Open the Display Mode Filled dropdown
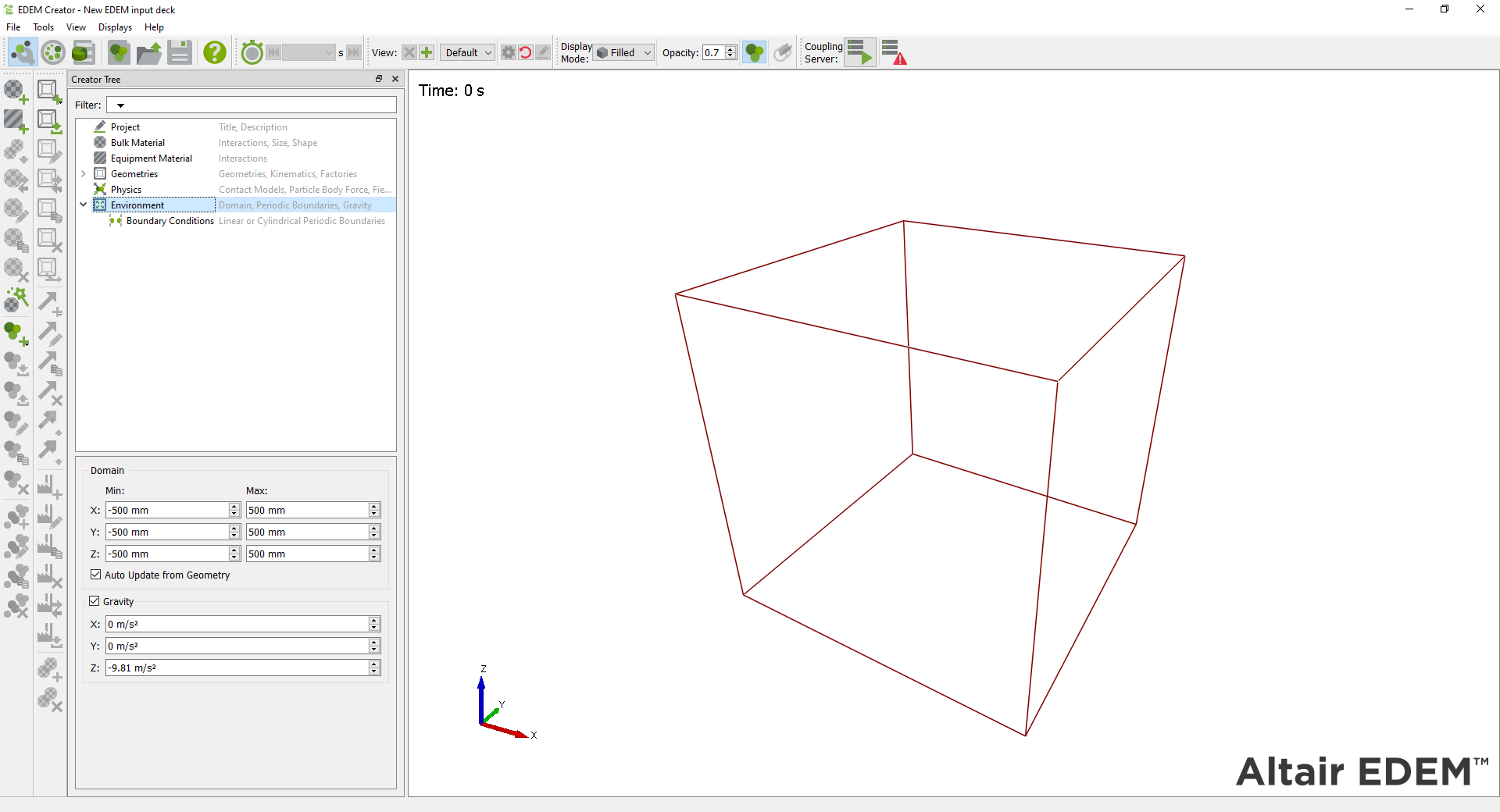 (x=623, y=52)
